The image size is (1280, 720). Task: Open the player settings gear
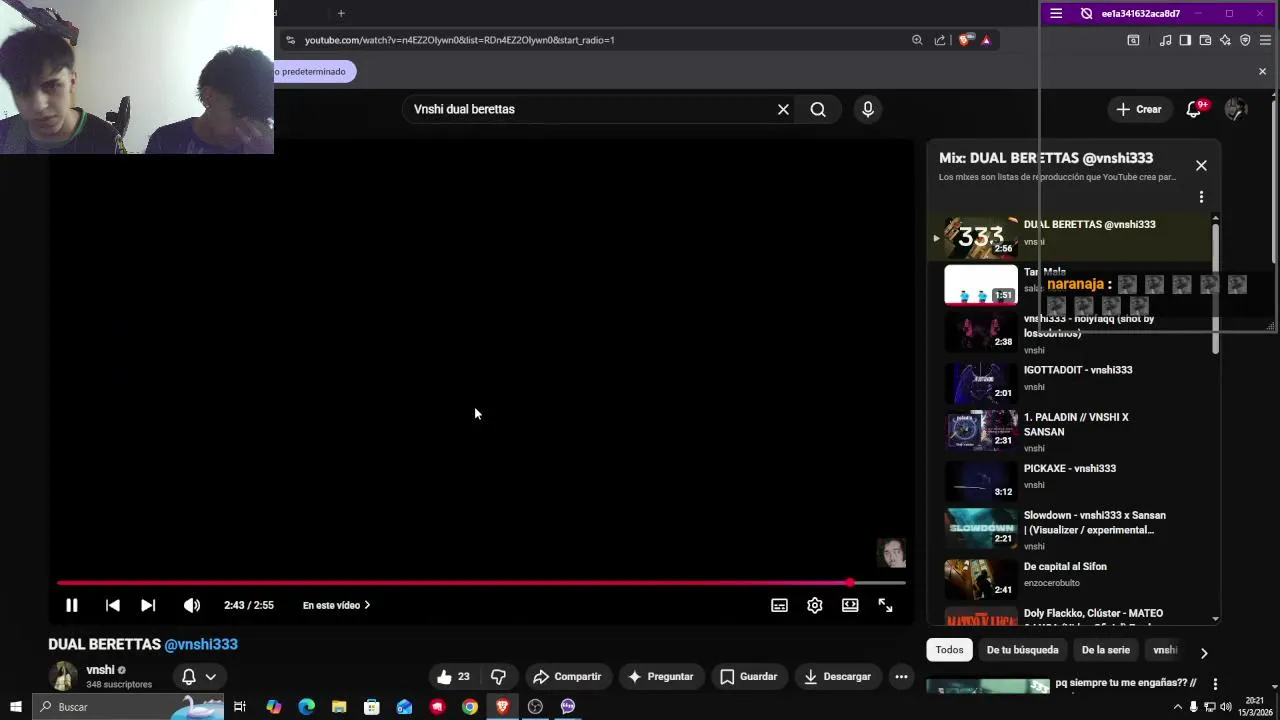(815, 605)
